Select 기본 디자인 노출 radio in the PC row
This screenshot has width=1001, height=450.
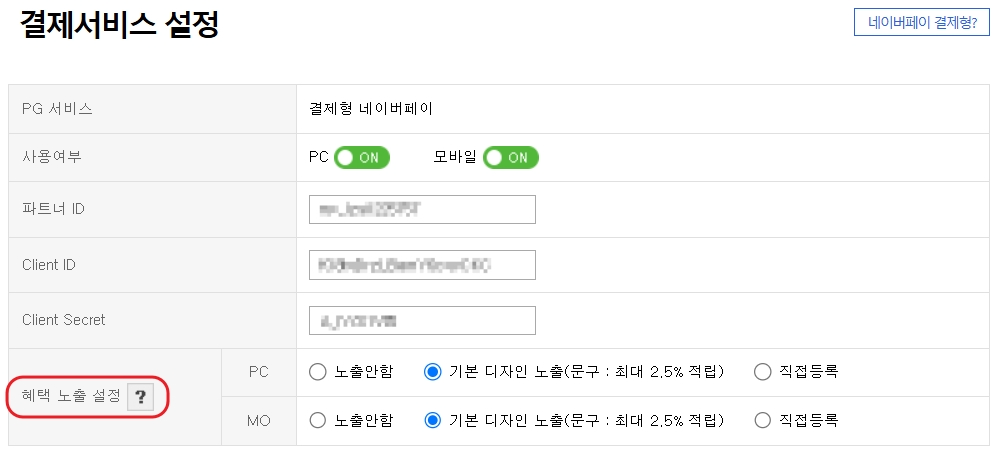433,372
